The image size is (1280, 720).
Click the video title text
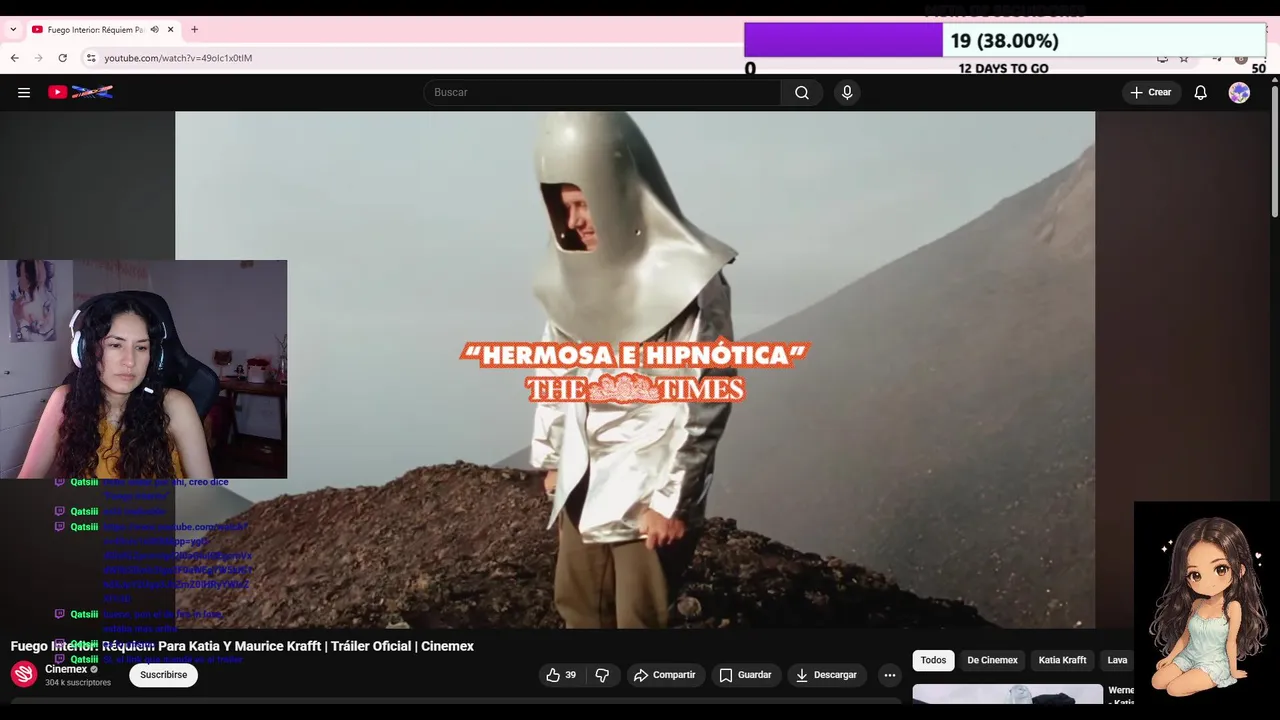242,646
